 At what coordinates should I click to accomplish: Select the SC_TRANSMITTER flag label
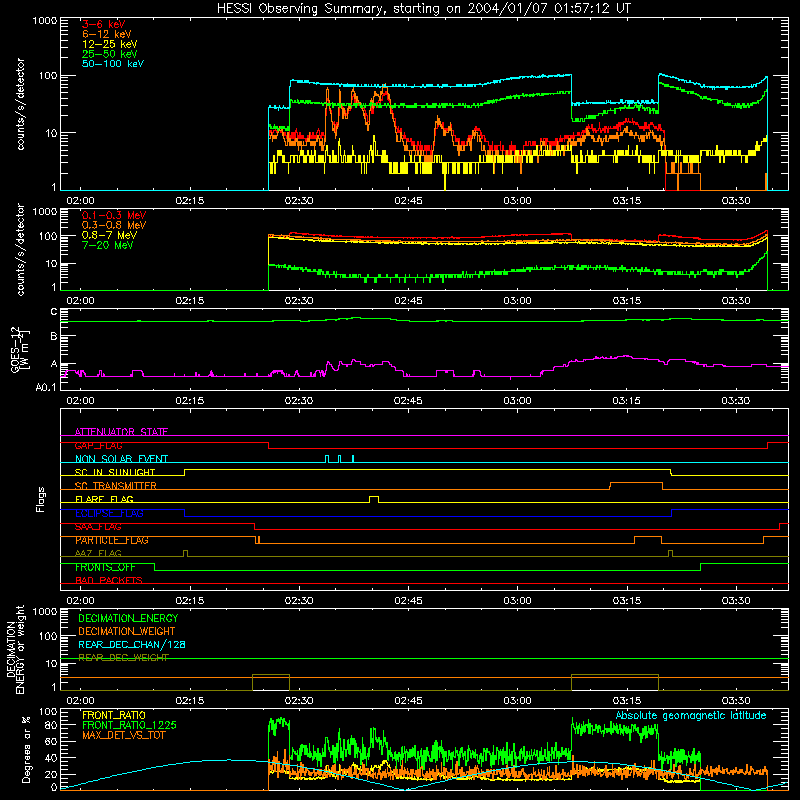click(x=116, y=486)
